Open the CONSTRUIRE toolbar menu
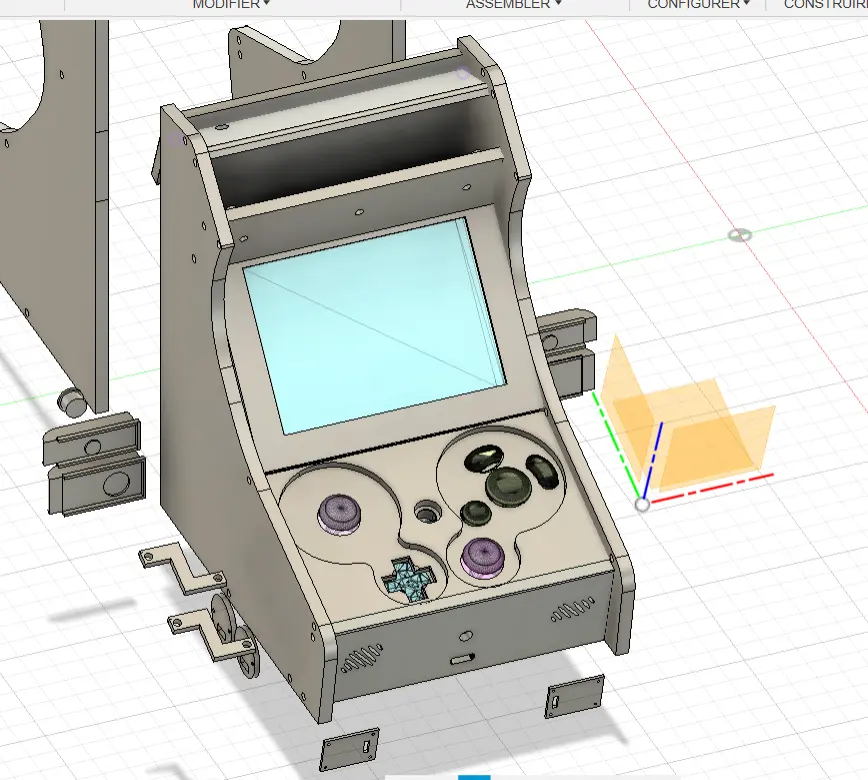Viewport: 868px width, 780px height. (825, 4)
